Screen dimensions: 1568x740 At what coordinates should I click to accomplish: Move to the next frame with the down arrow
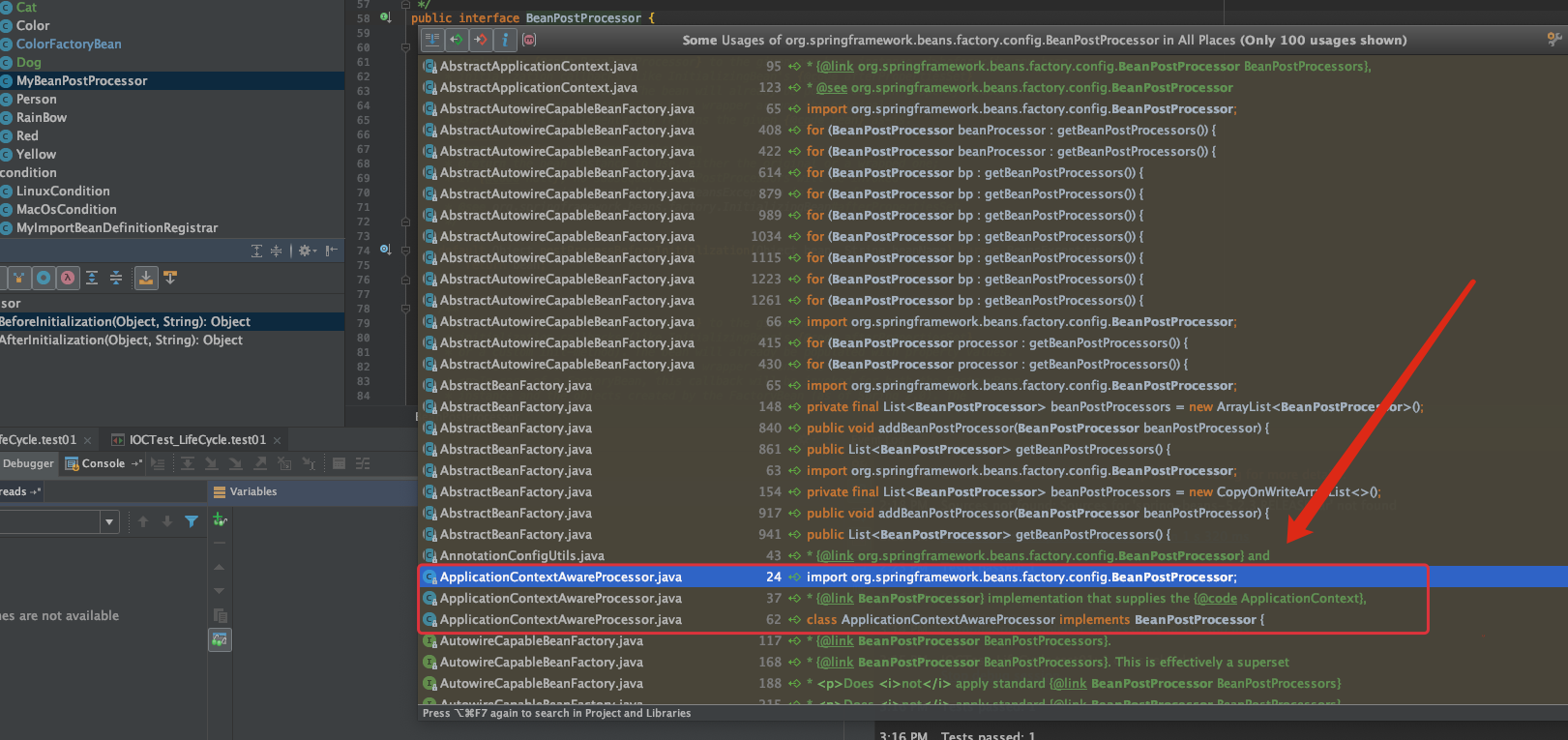click(167, 521)
